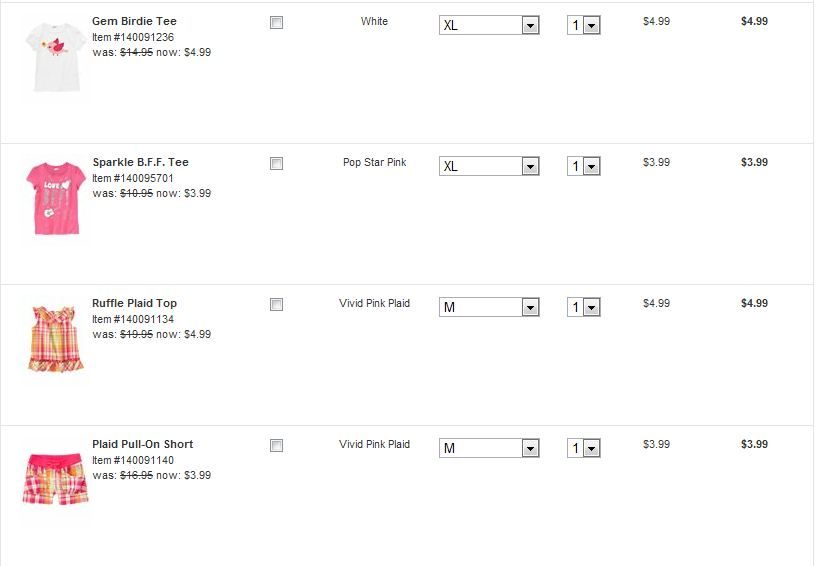
Task: Open the Ruffle Plaid Top thumbnail
Action: [55, 338]
